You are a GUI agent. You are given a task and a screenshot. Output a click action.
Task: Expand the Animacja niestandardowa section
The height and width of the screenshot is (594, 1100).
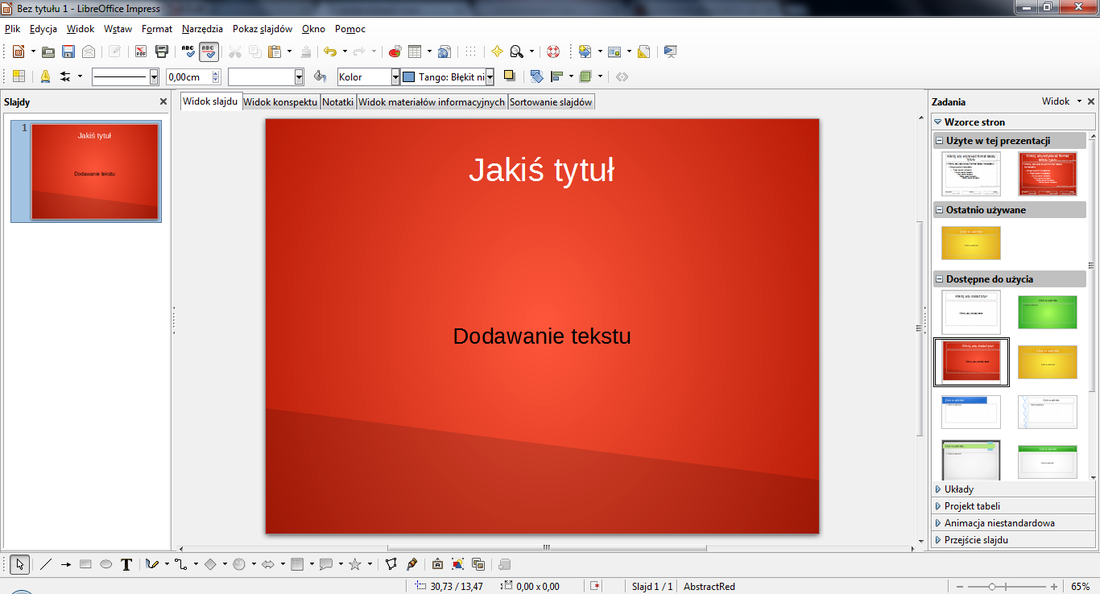pos(938,523)
